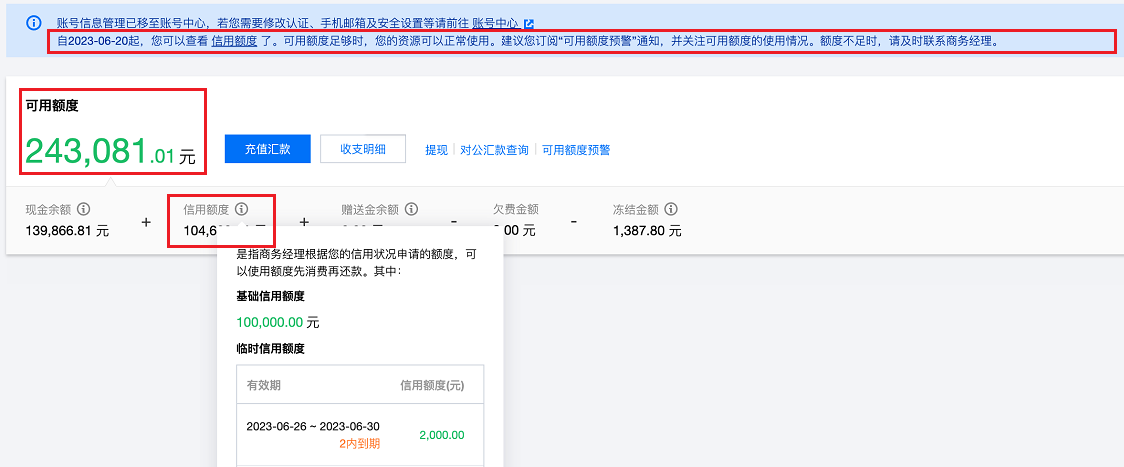The height and width of the screenshot is (467, 1124).
Task: Click the info icon beside 冻结金额
Action: [671, 210]
